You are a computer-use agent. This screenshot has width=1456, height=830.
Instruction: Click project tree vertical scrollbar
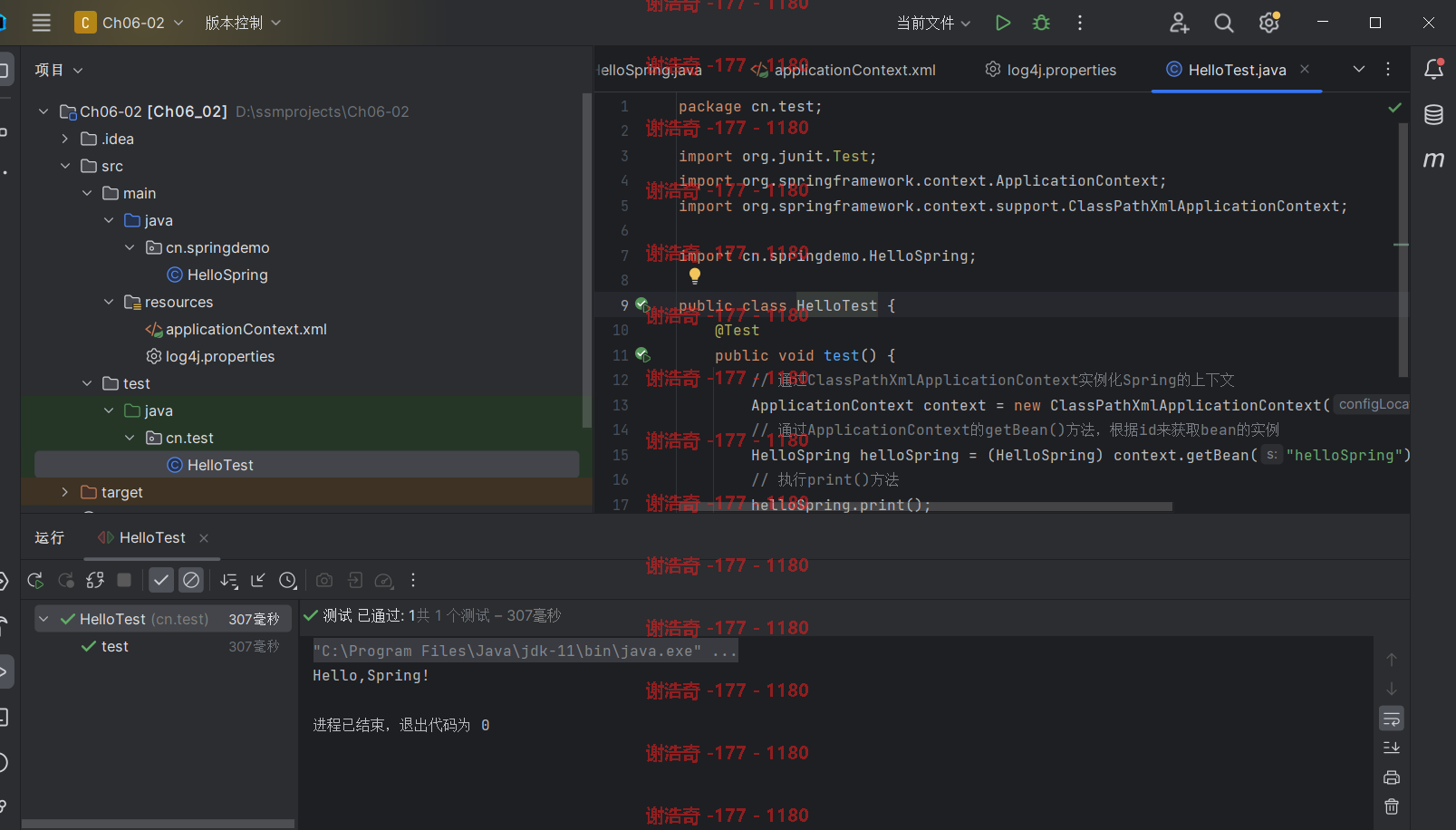pos(587,261)
